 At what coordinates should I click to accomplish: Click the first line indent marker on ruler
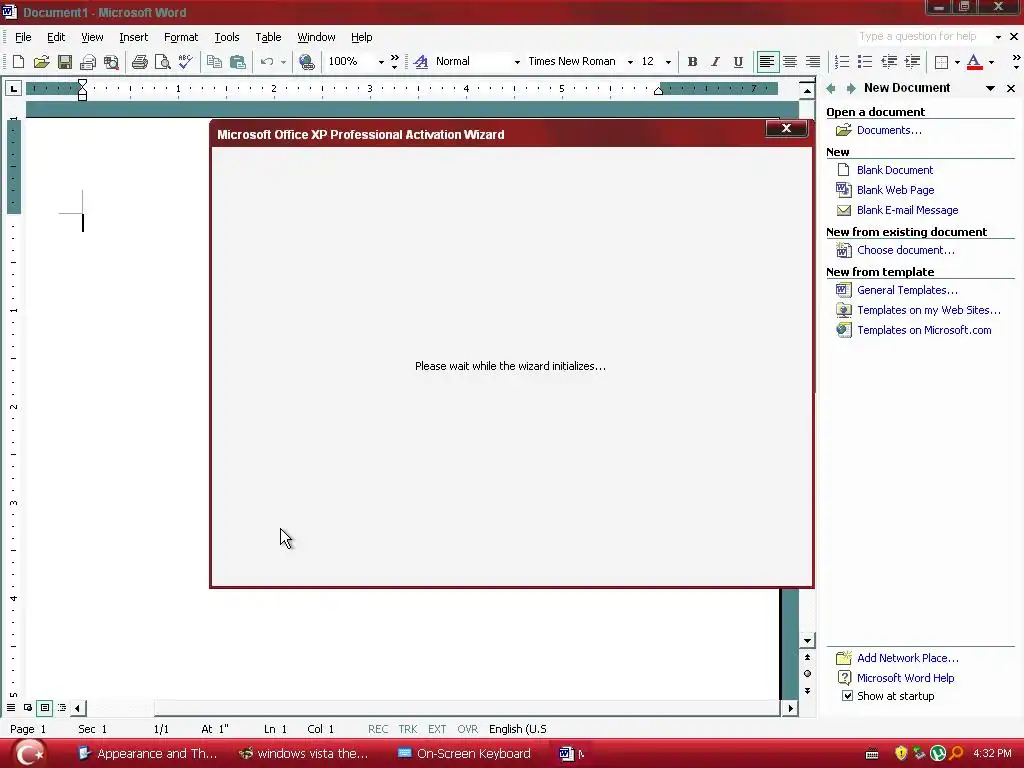[x=82, y=84]
